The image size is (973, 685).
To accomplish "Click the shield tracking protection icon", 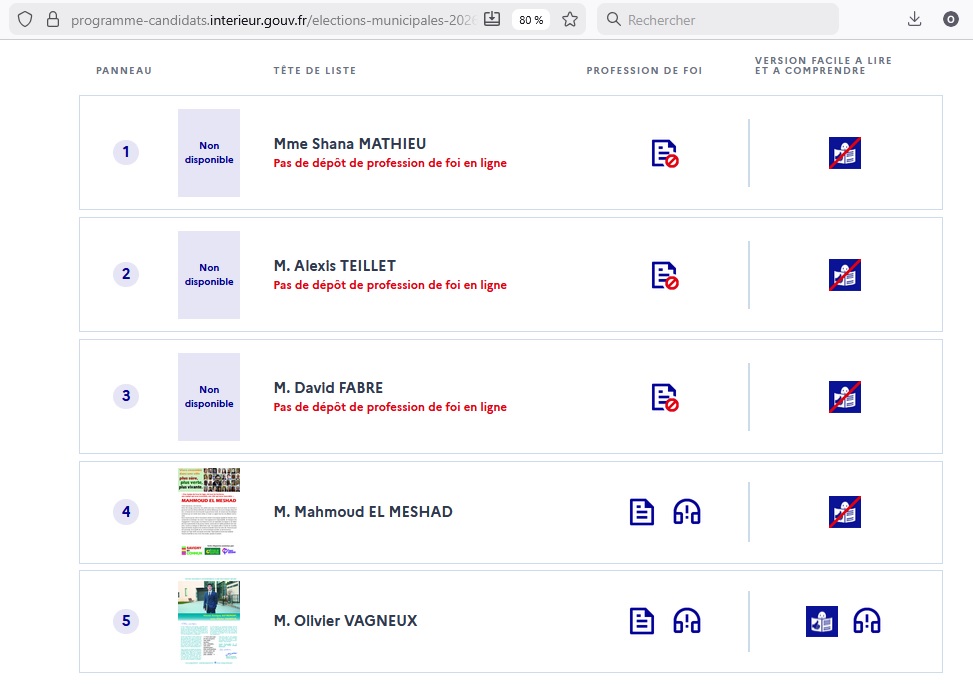I will pyautogui.click(x=25, y=19).
